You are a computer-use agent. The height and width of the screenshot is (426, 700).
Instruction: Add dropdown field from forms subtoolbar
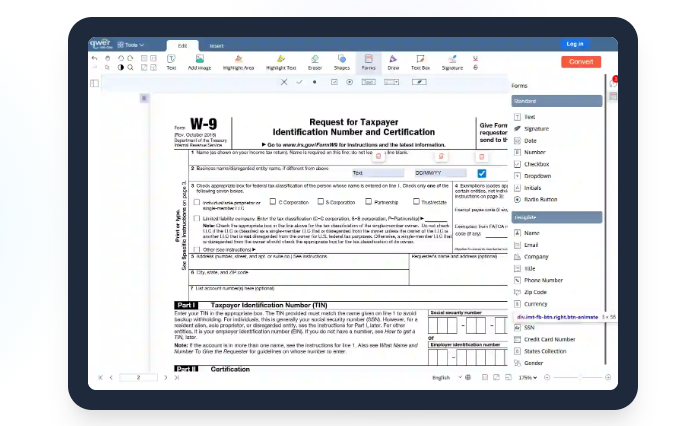point(392,82)
